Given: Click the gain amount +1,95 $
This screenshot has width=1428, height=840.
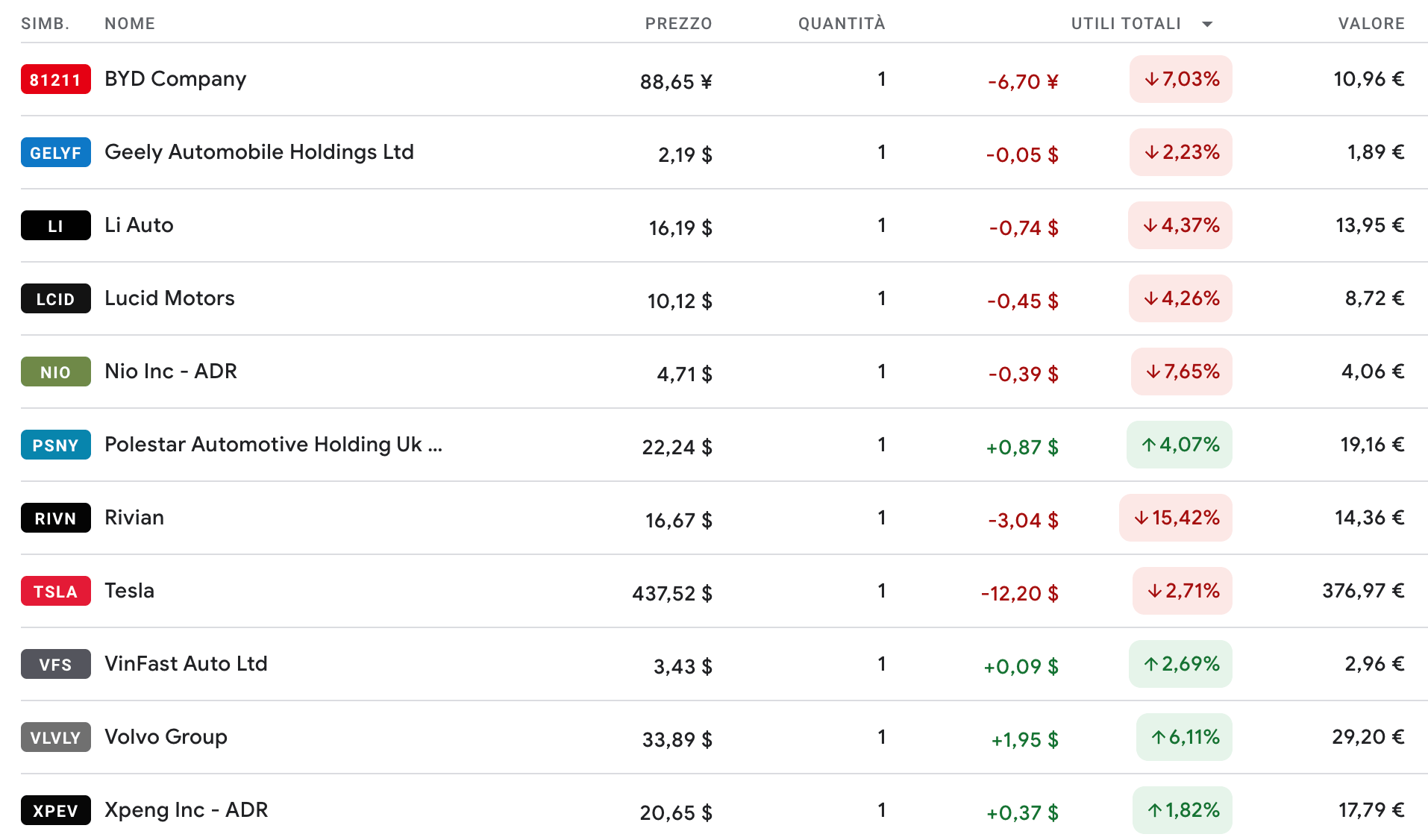Looking at the screenshot, I should [1024, 739].
